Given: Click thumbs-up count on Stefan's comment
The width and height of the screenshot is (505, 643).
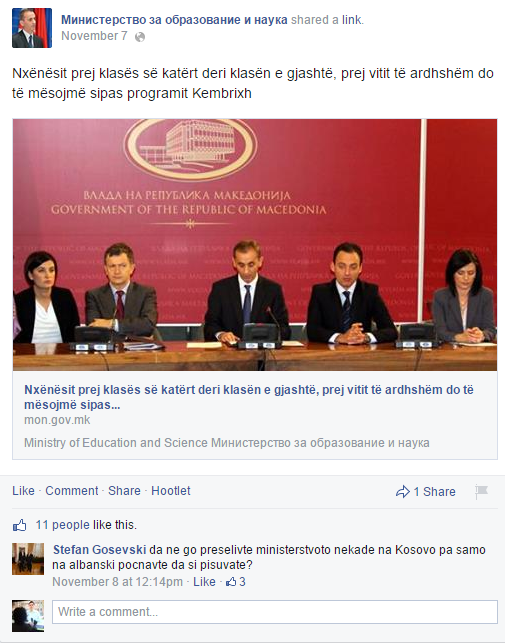Looking at the screenshot, I should 236,581.
